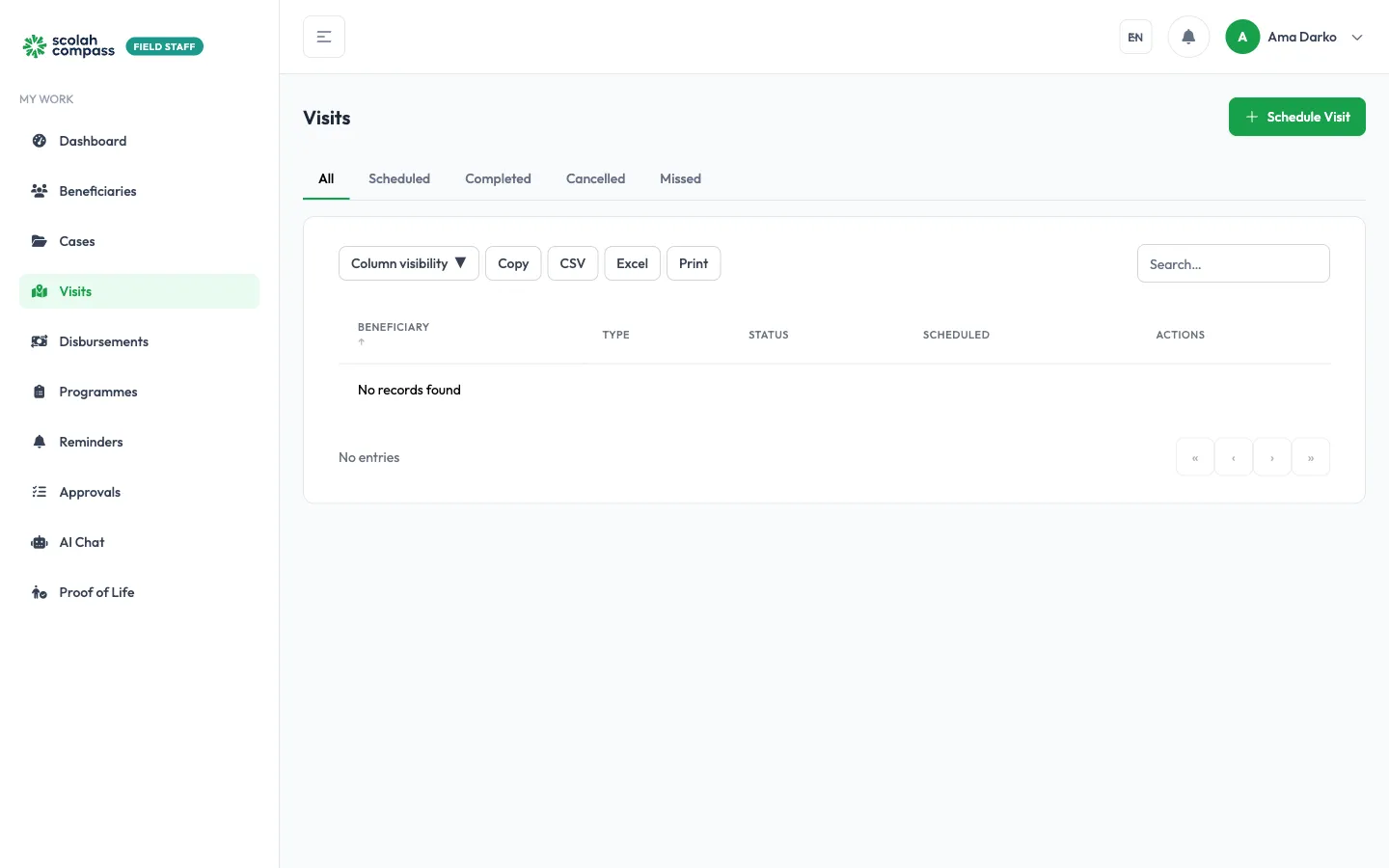The height and width of the screenshot is (868, 1389).
Task: Focus the Search input field
Action: 1234,263
